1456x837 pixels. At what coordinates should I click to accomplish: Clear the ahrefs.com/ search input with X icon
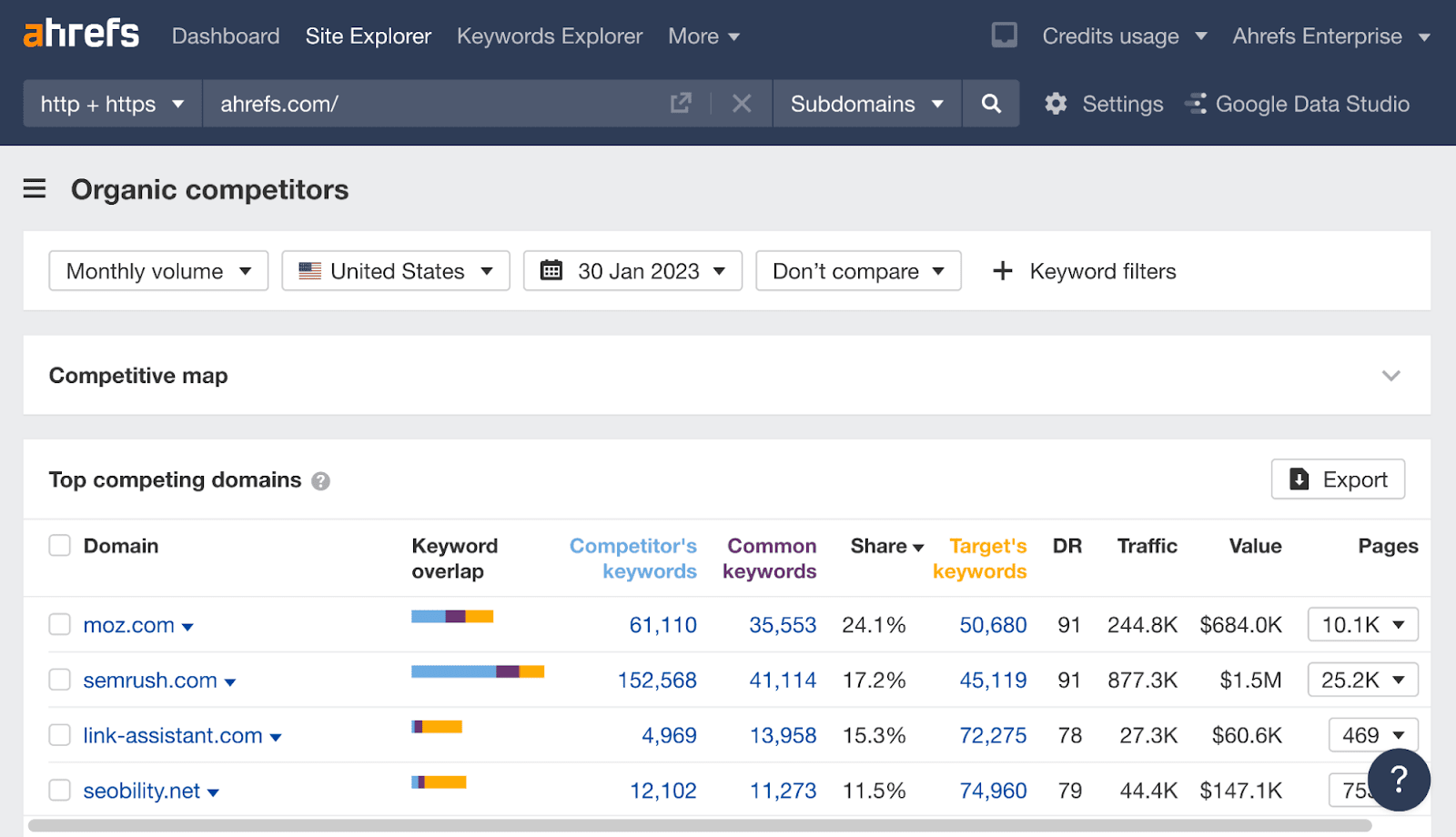click(742, 104)
